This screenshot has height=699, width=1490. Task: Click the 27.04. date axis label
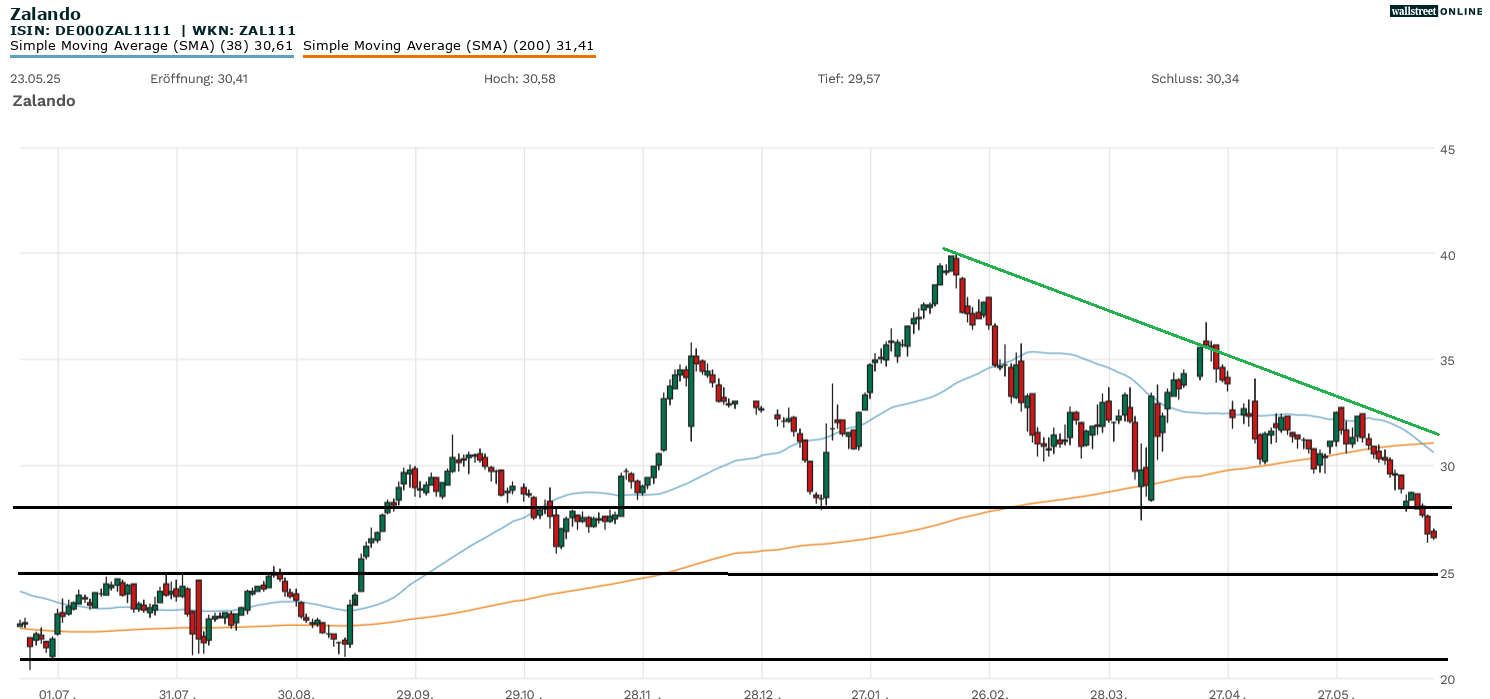1226,693
